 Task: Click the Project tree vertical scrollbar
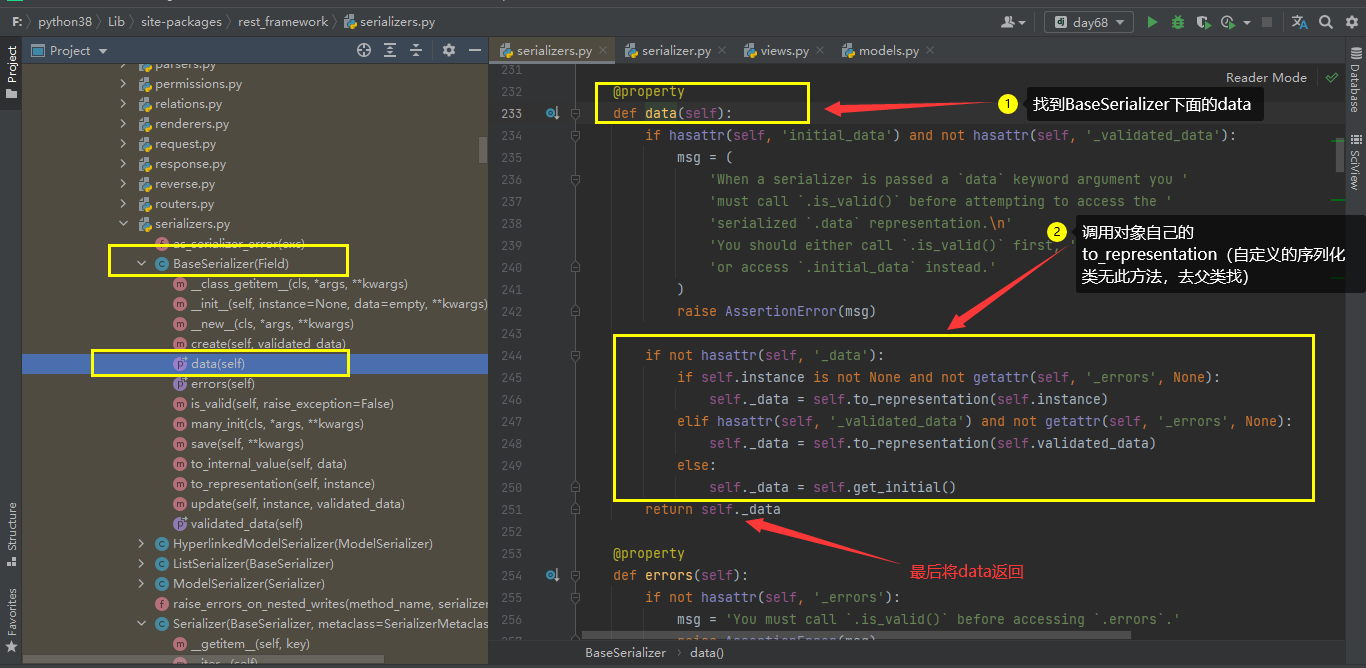point(484,150)
